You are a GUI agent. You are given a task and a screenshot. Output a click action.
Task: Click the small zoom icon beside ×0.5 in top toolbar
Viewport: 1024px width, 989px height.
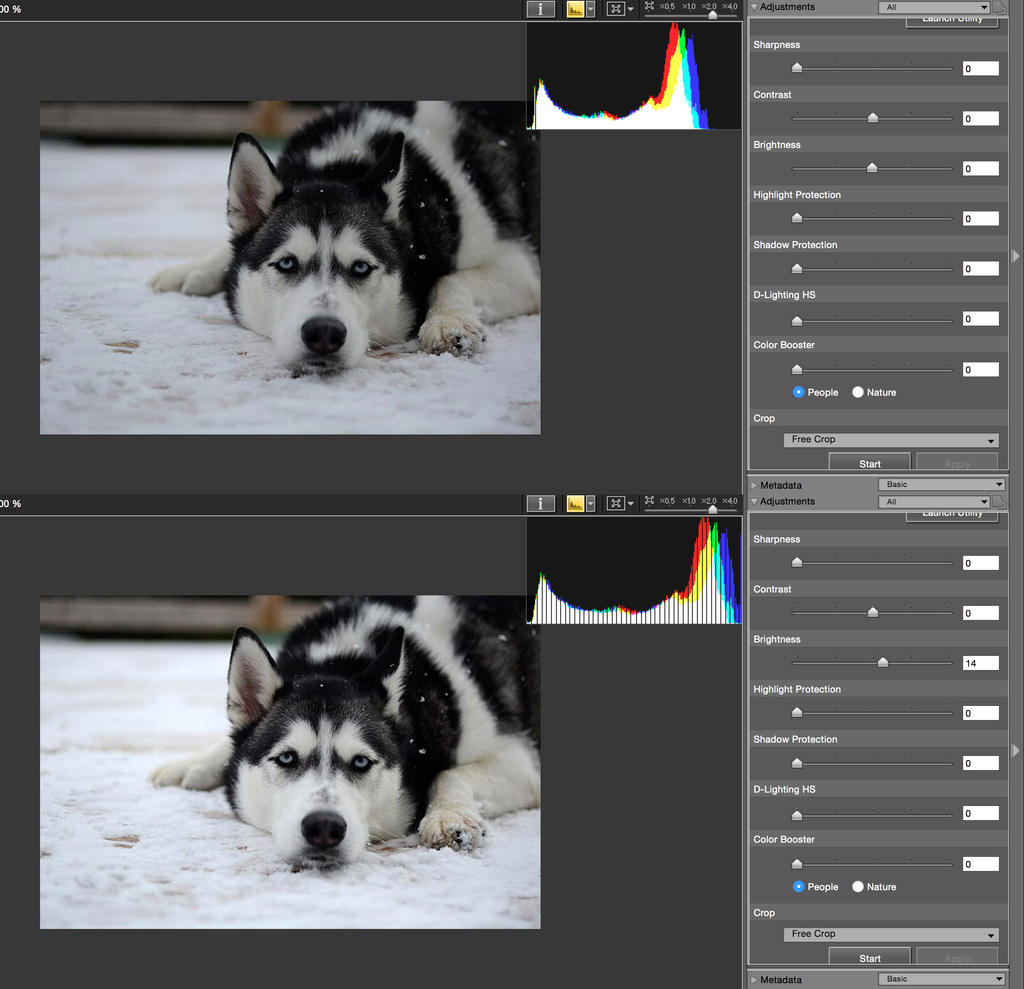pyautogui.click(x=650, y=6)
